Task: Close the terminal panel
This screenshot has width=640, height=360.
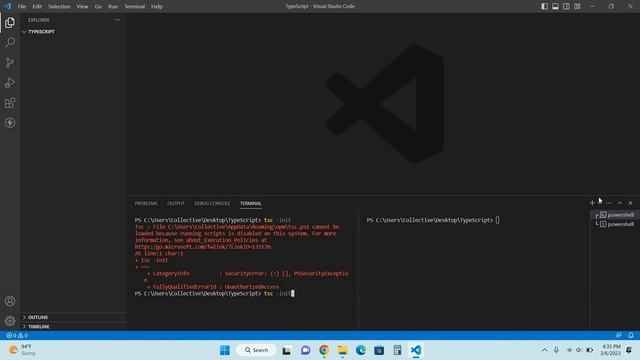Action: pos(630,202)
